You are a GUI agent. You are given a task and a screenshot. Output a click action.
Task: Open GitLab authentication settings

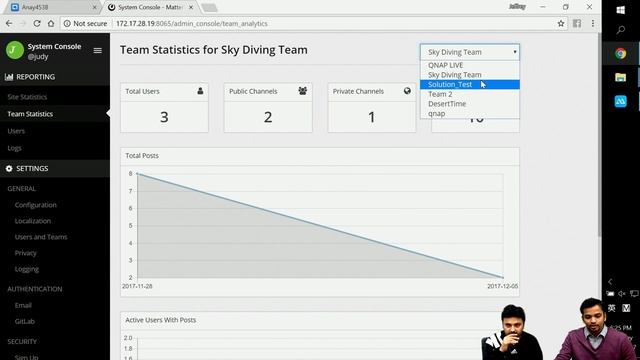coord(24,321)
